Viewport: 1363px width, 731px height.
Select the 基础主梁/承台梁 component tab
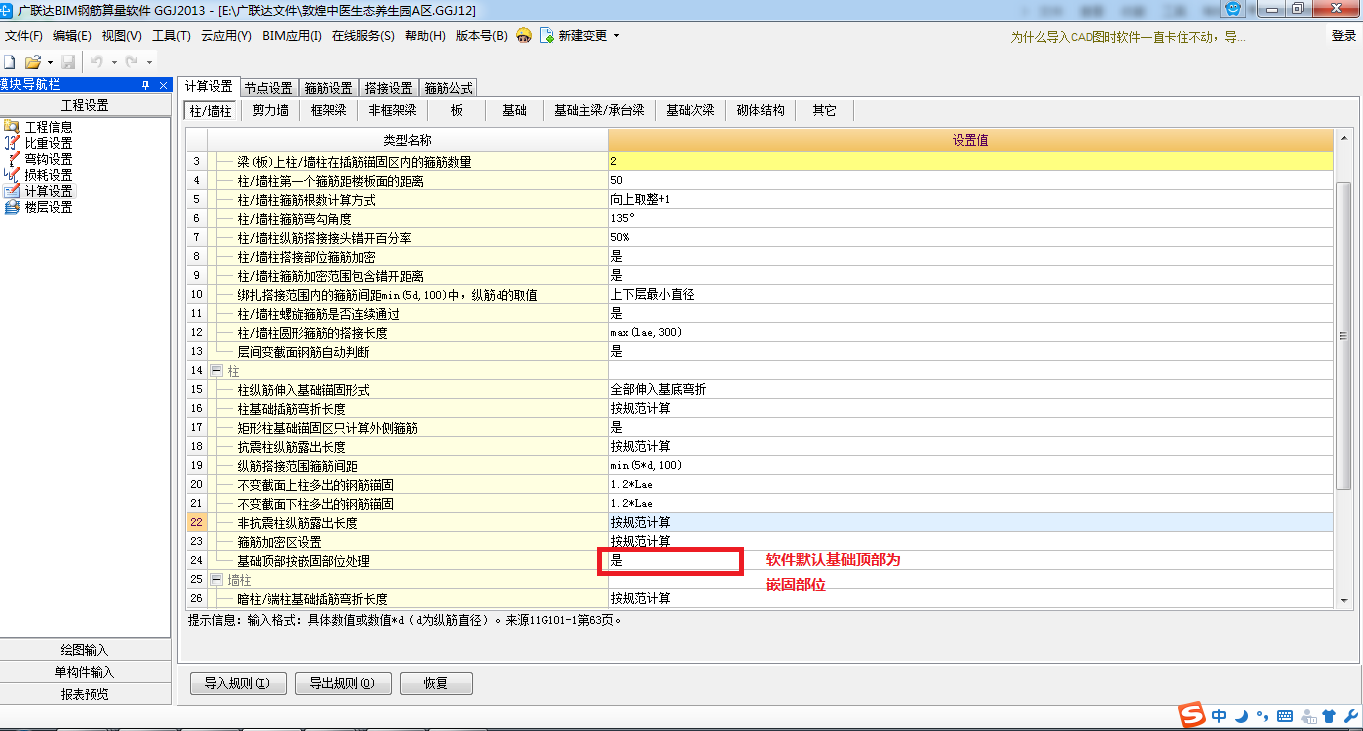599,110
